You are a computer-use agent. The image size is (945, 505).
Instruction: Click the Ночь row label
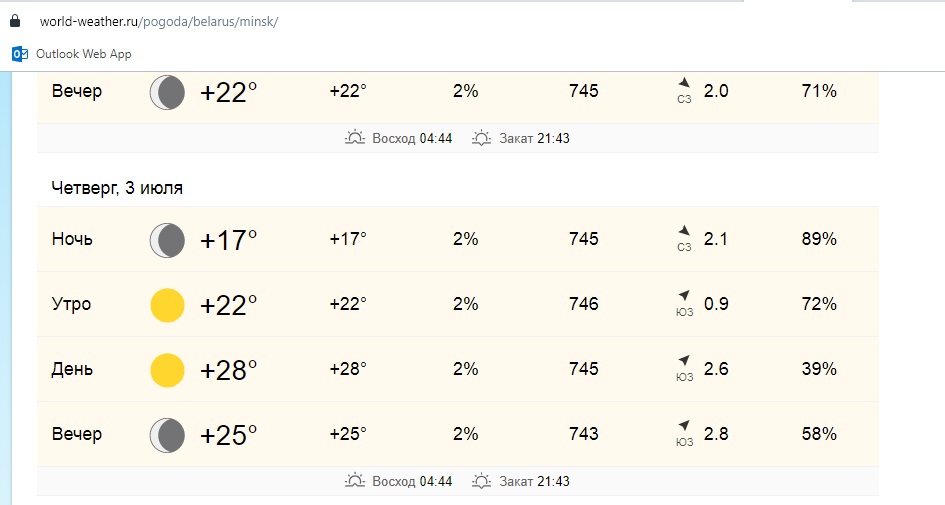tap(73, 239)
